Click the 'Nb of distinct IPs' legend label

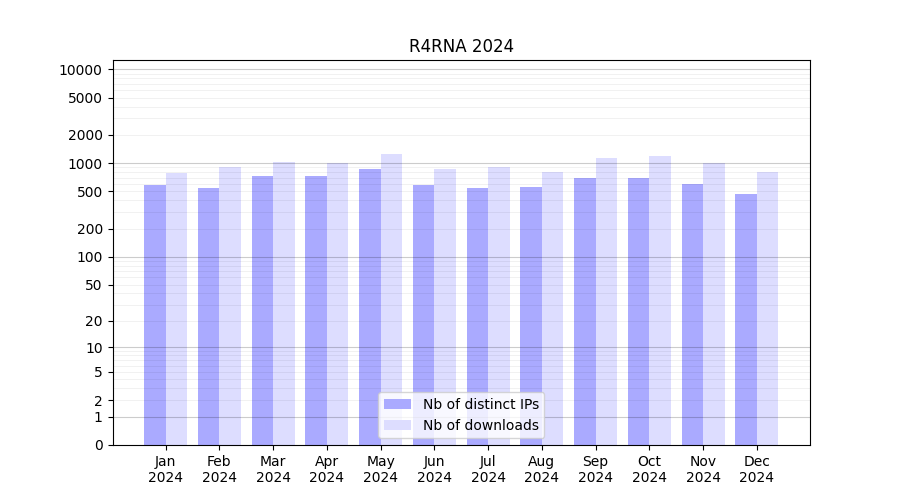[480, 404]
